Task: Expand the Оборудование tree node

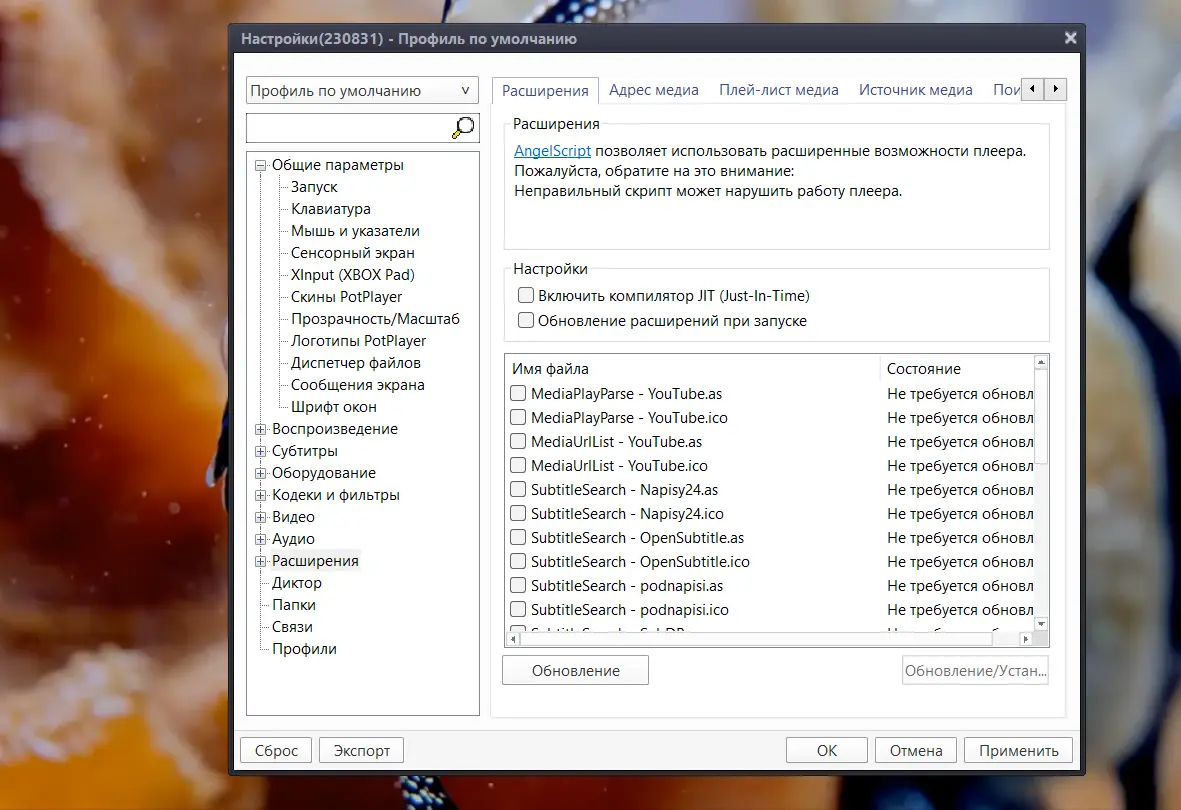Action: click(261, 473)
